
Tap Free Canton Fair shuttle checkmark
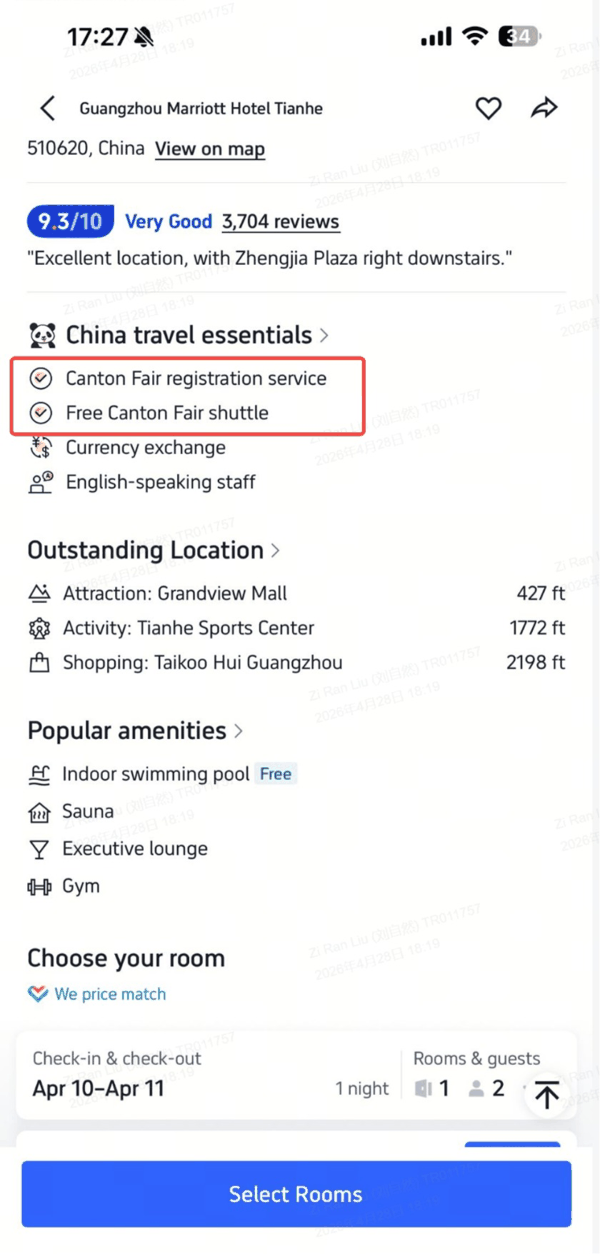pos(41,413)
